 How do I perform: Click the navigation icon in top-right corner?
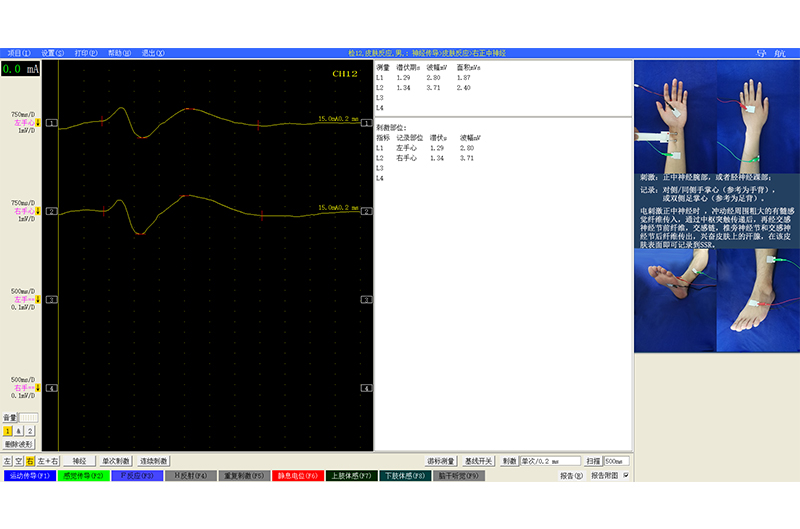pyautogui.click(x=770, y=53)
